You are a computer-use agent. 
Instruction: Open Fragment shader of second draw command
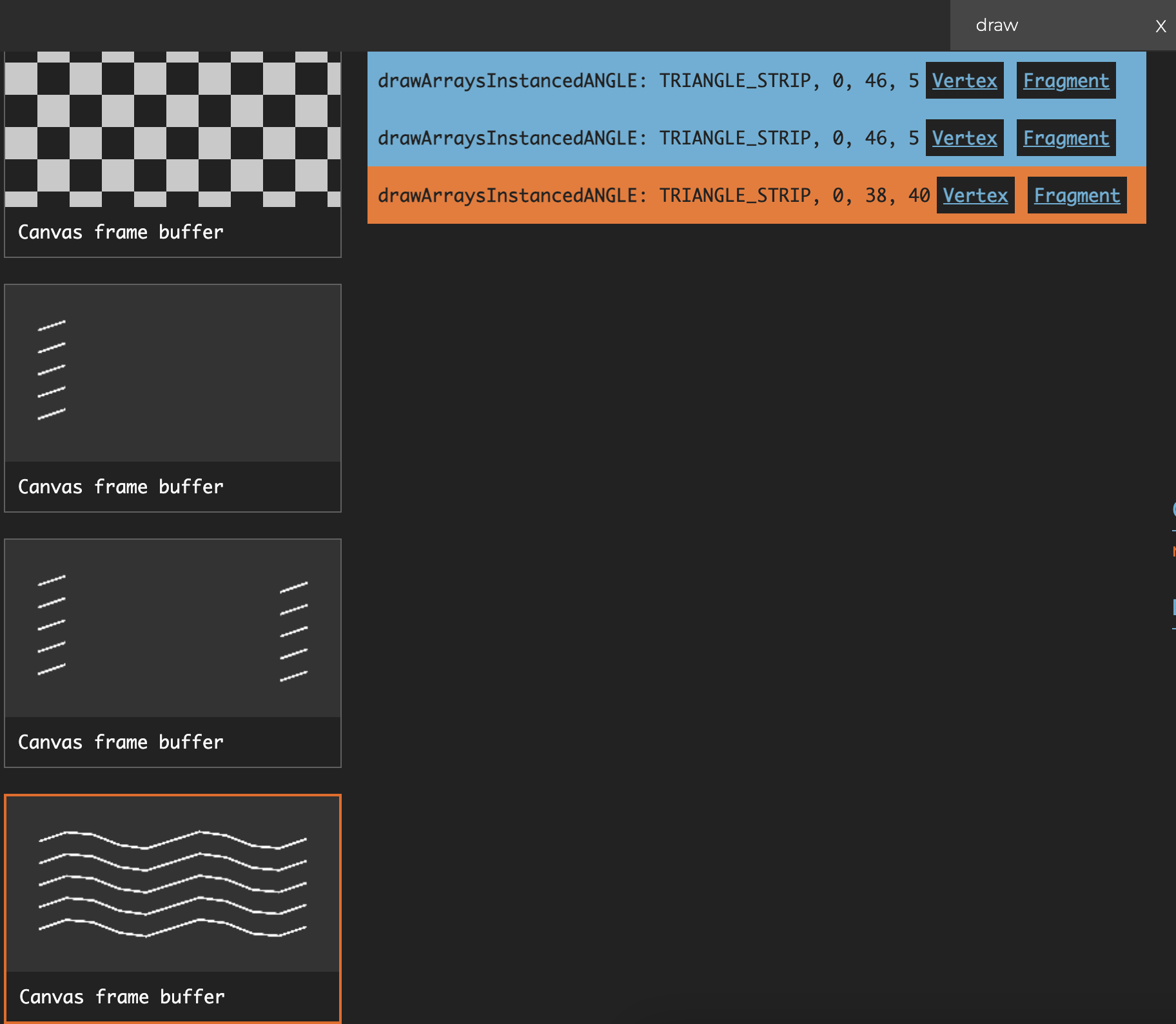pos(1066,138)
